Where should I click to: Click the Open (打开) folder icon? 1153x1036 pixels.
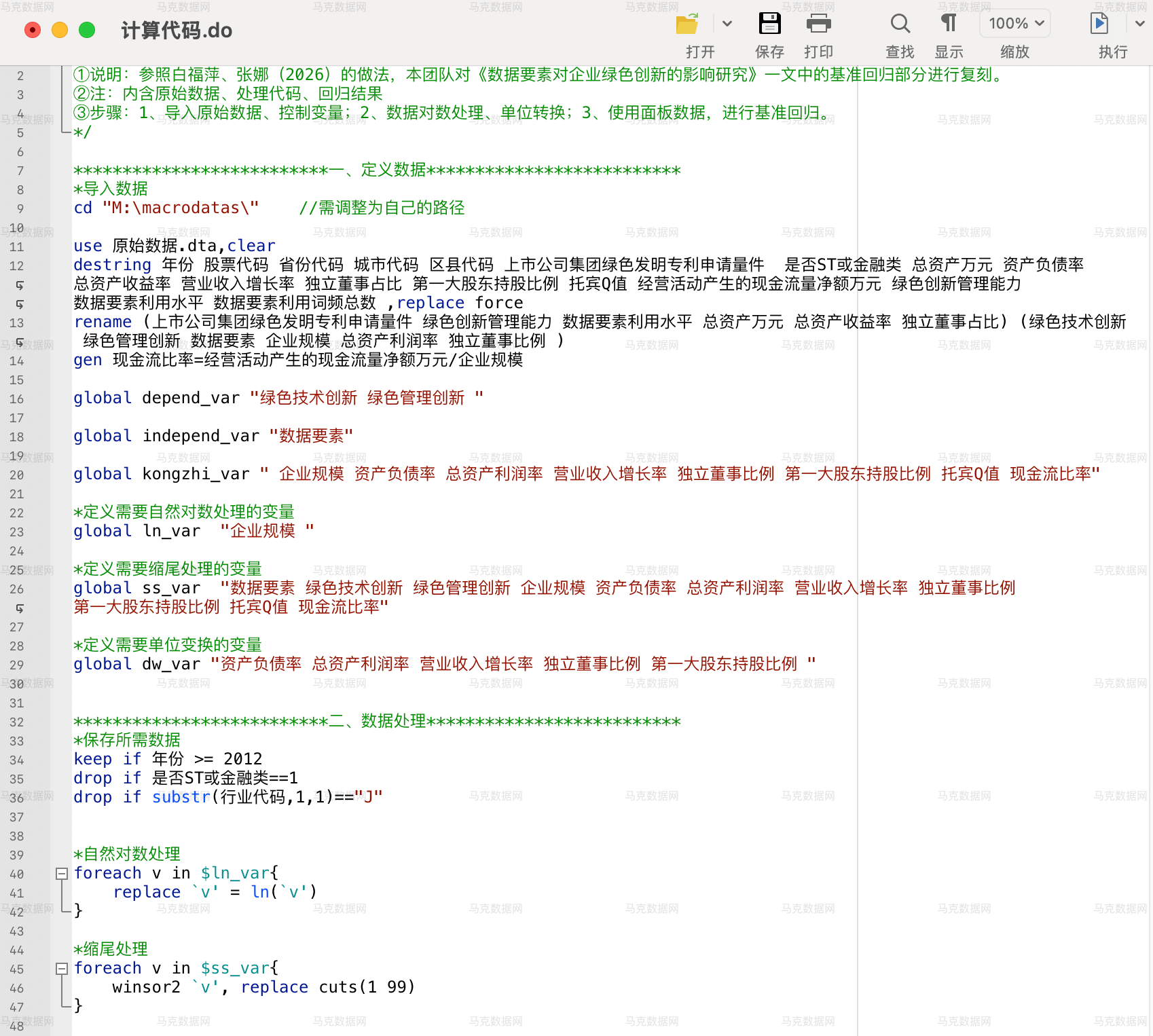click(687, 24)
